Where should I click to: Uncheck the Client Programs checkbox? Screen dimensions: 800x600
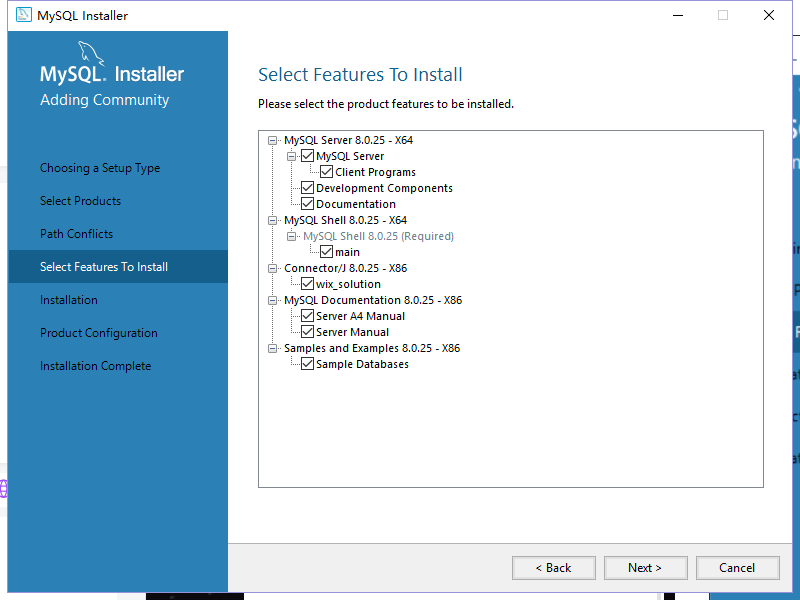327,171
